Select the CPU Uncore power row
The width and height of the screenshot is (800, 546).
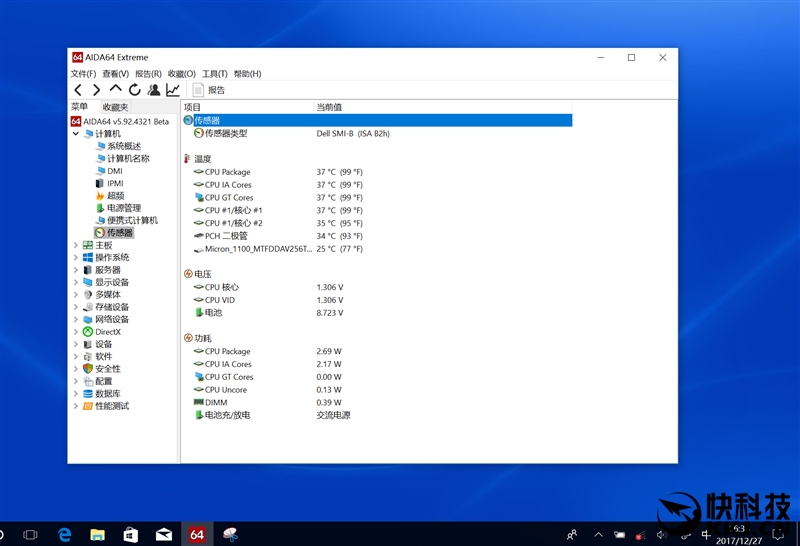378,390
